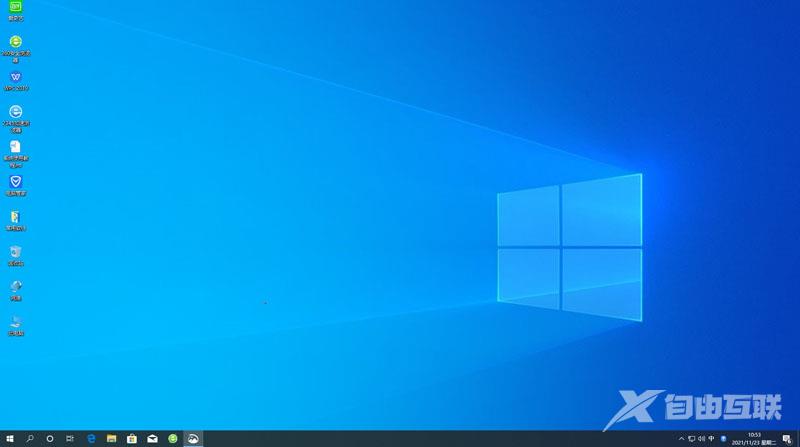The image size is (800, 447).
Task: Select the Recycle Bin desktop icon
Action: tap(15, 252)
